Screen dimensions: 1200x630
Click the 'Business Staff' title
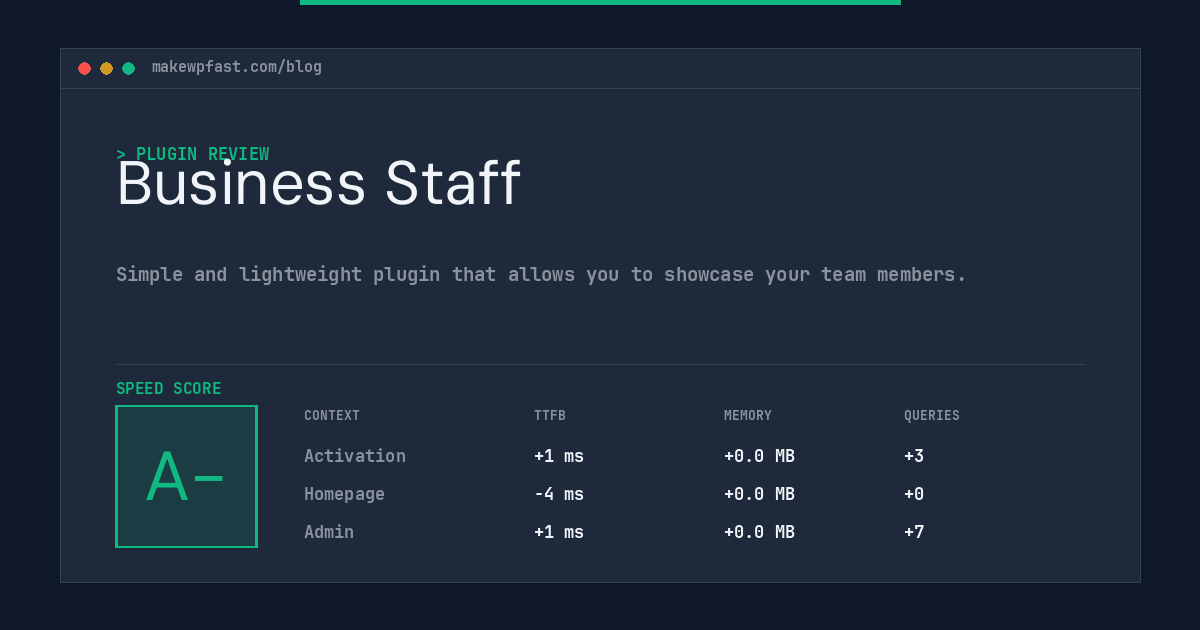coord(318,184)
